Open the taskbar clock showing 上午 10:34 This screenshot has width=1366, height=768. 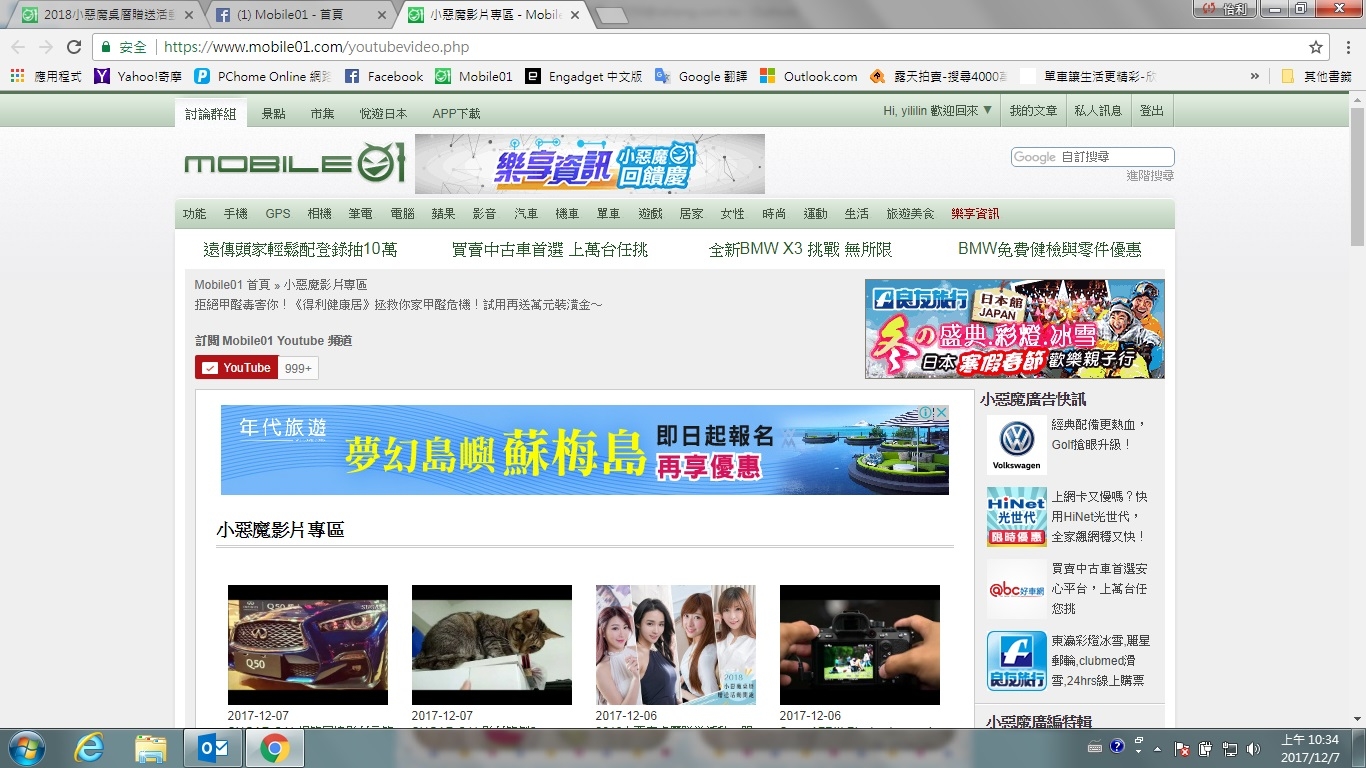coord(1310,748)
